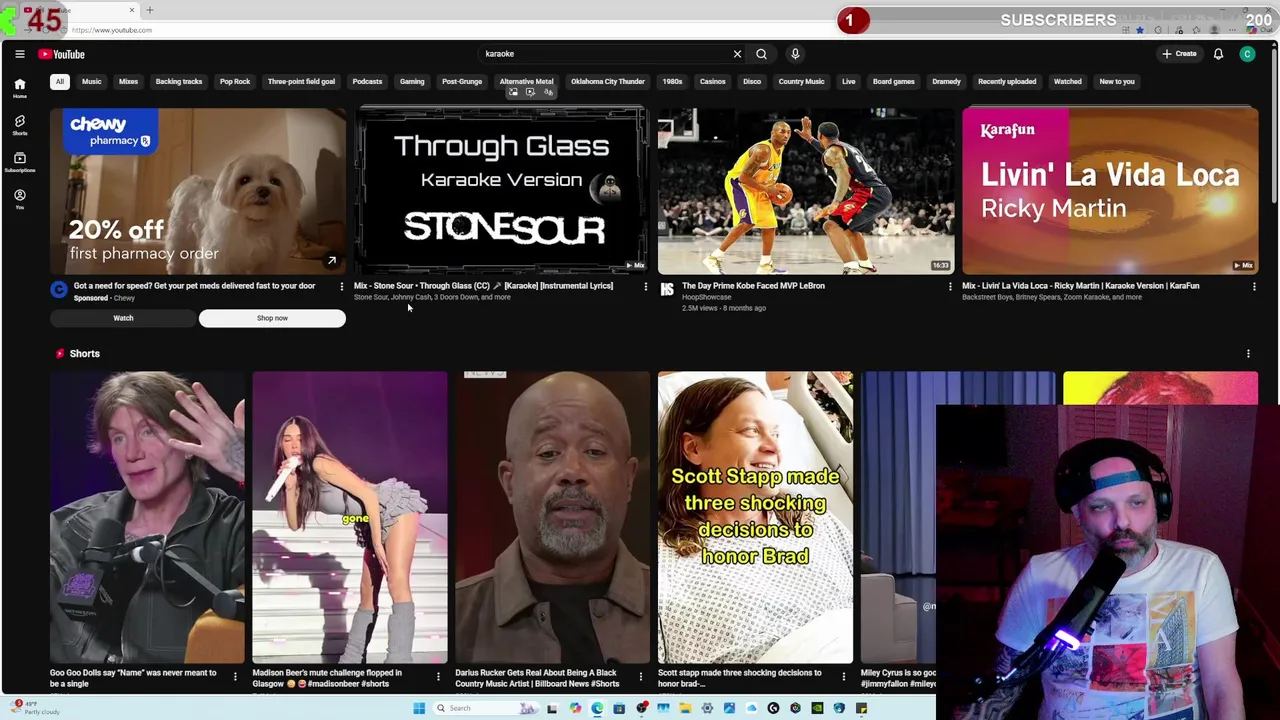The height and width of the screenshot is (720, 1280).
Task: Open the YouTube hamburger guide menu
Action: pyautogui.click(x=19, y=54)
